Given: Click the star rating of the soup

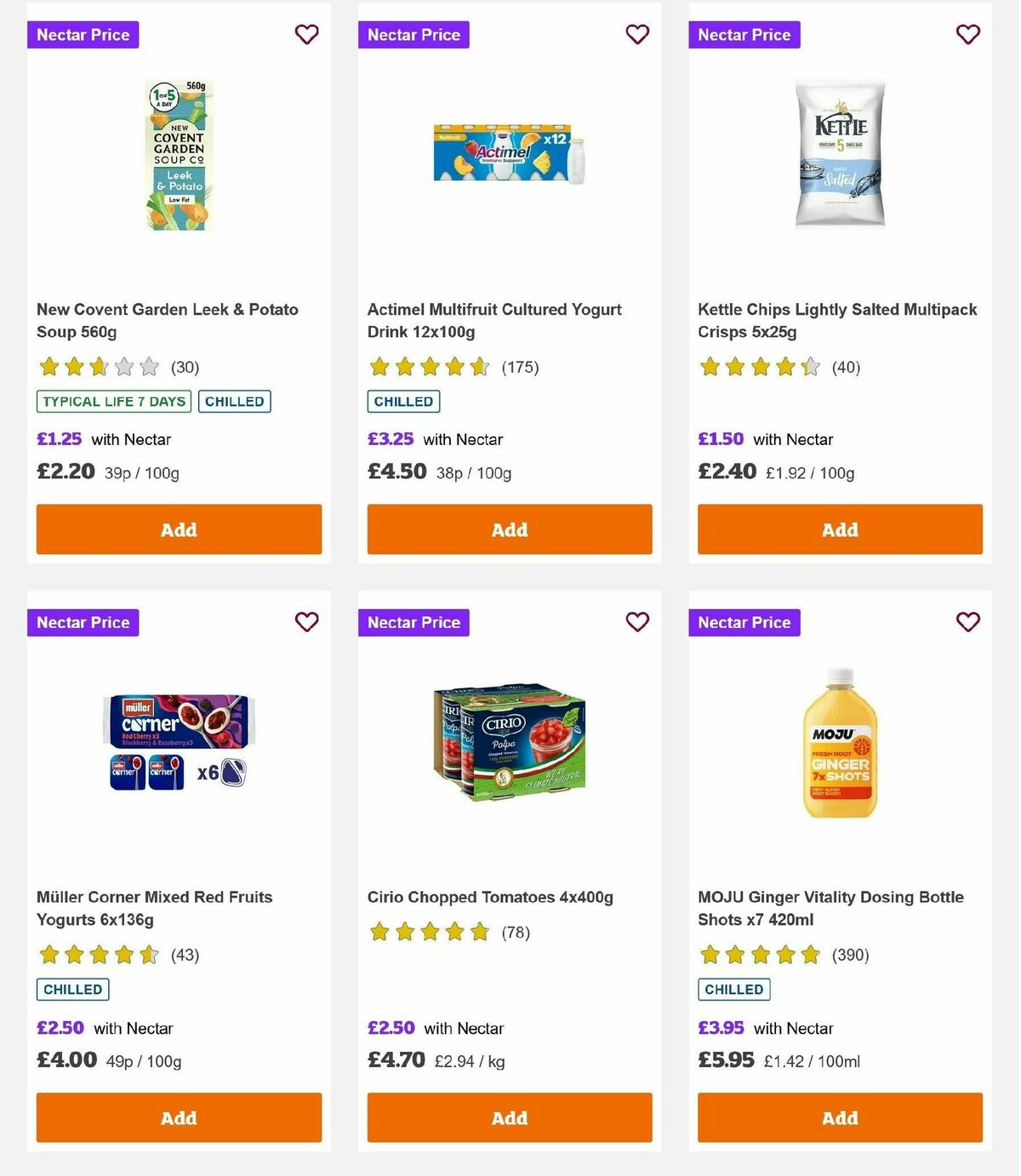Looking at the screenshot, I should tap(98, 367).
